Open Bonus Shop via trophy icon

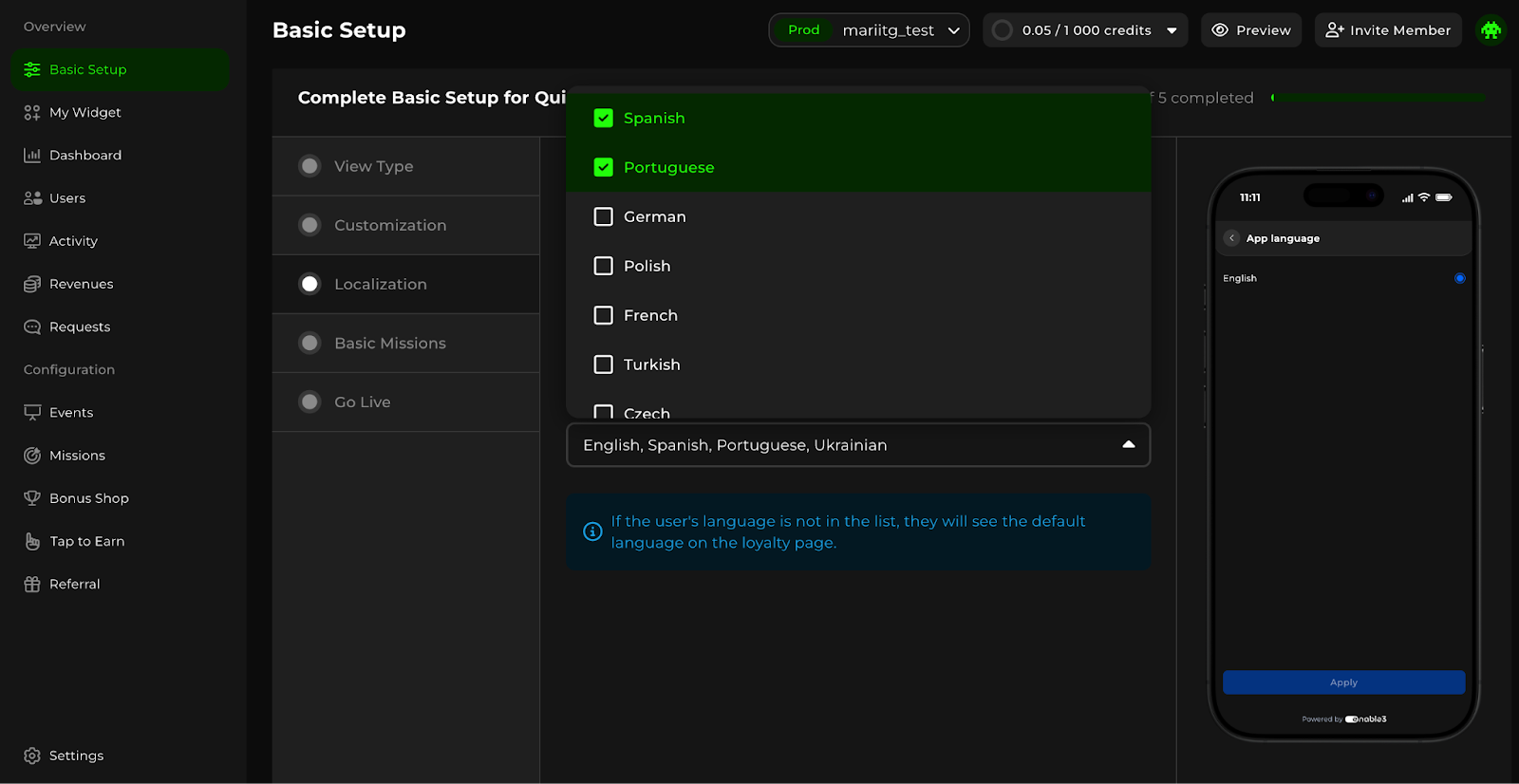point(32,498)
